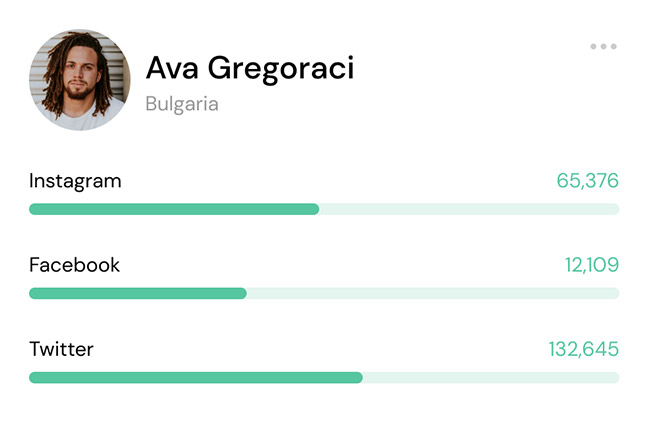
Task: Select the Facebook label
Action: point(74,265)
